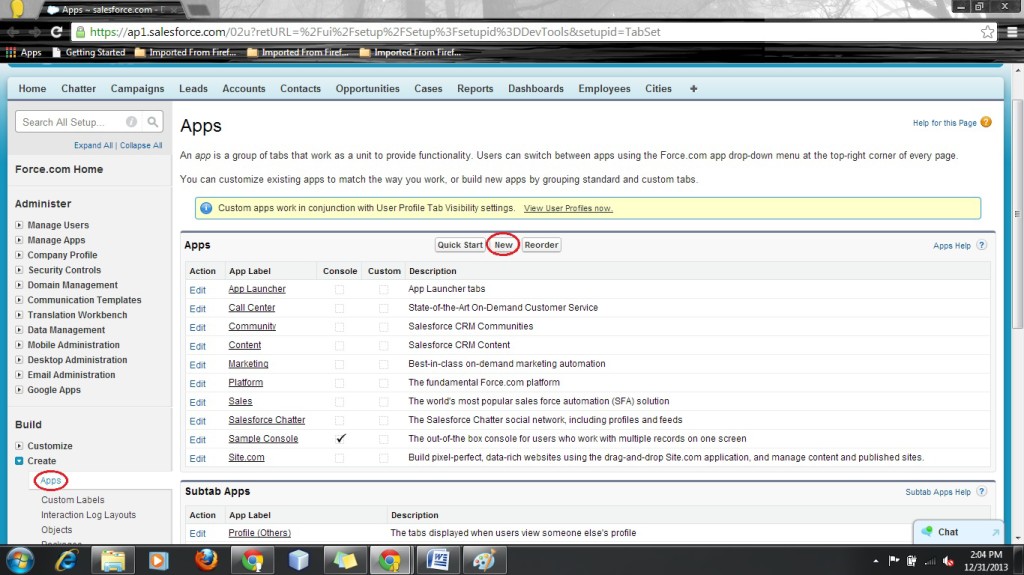Viewport: 1024px width, 575px height.
Task: Open the Custom Labels sidebar item
Action: point(72,500)
